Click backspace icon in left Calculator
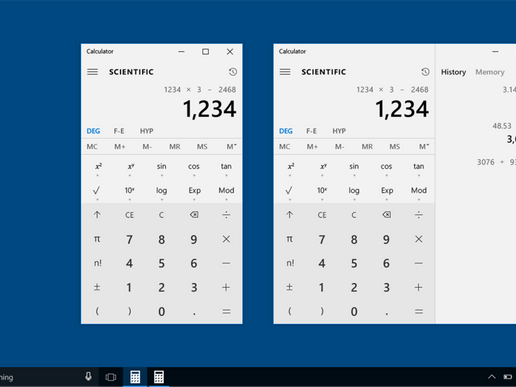Image resolution: width=516 pixels, height=387 pixels. click(194, 215)
